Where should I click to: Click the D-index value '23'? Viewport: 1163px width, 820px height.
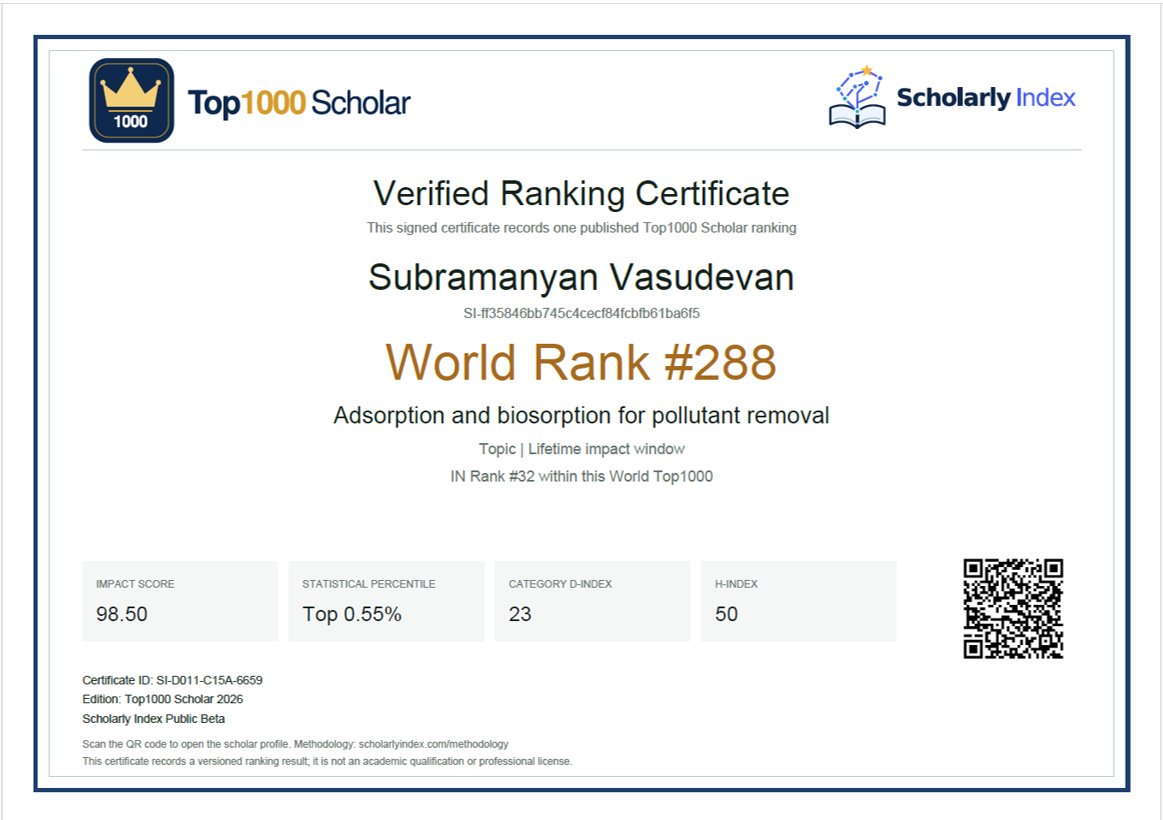(520, 614)
